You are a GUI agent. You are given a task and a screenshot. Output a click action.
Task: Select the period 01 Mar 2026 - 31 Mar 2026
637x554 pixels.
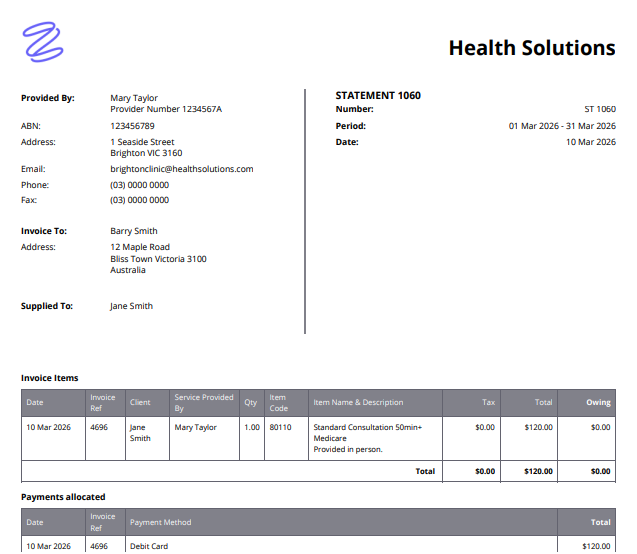(x=562, y=126)
